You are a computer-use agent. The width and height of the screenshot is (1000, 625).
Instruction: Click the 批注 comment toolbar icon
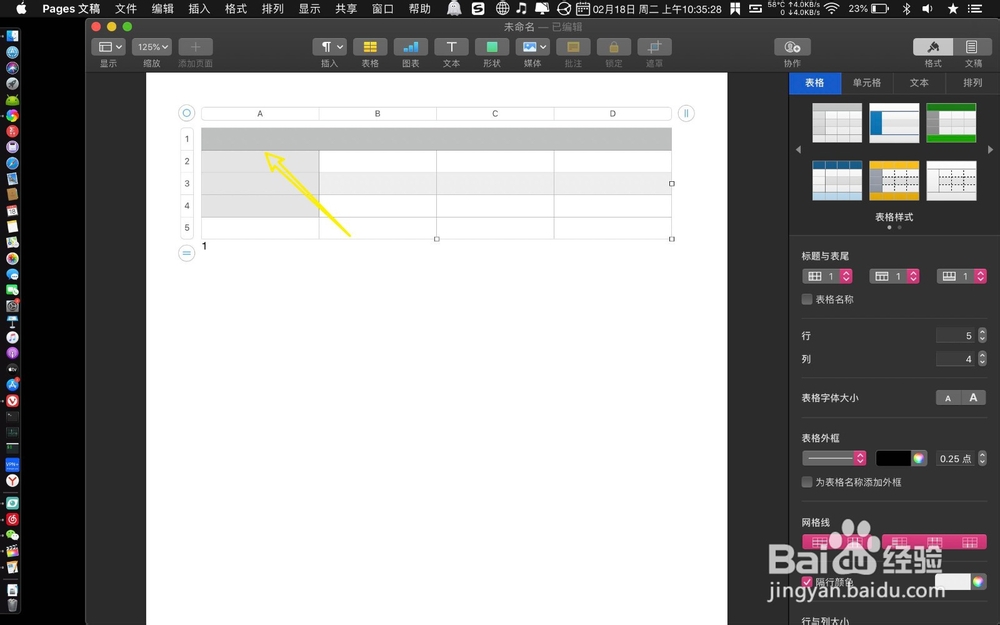click(573, 47)
